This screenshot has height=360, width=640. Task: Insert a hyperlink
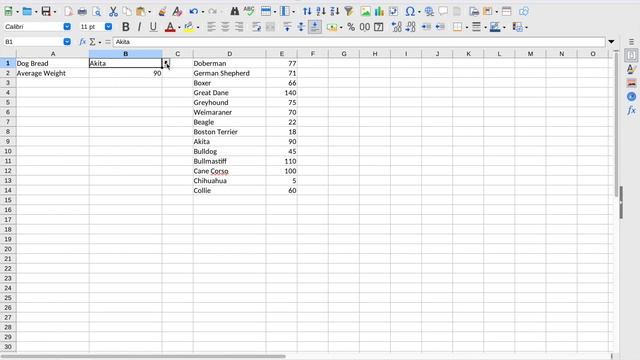429,11
